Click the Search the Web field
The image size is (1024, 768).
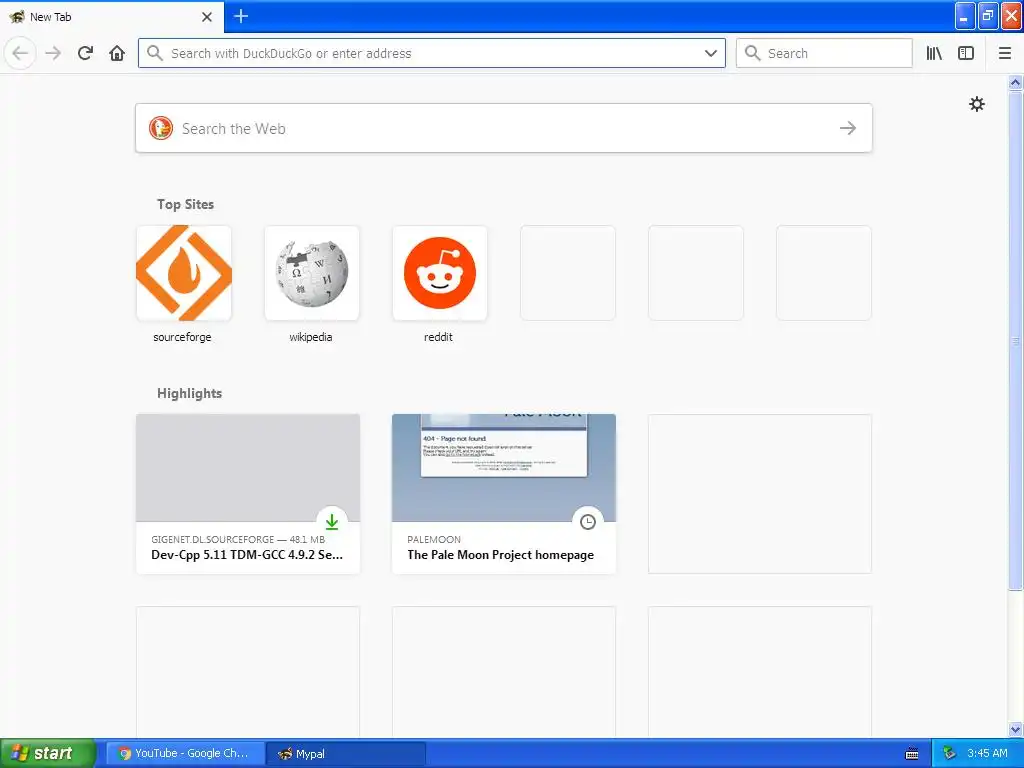coord(504,128)
